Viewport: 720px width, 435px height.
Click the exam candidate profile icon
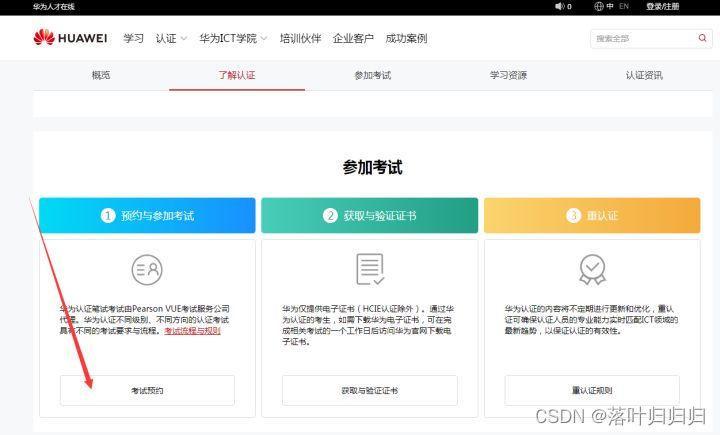click(x=147, y=270)
